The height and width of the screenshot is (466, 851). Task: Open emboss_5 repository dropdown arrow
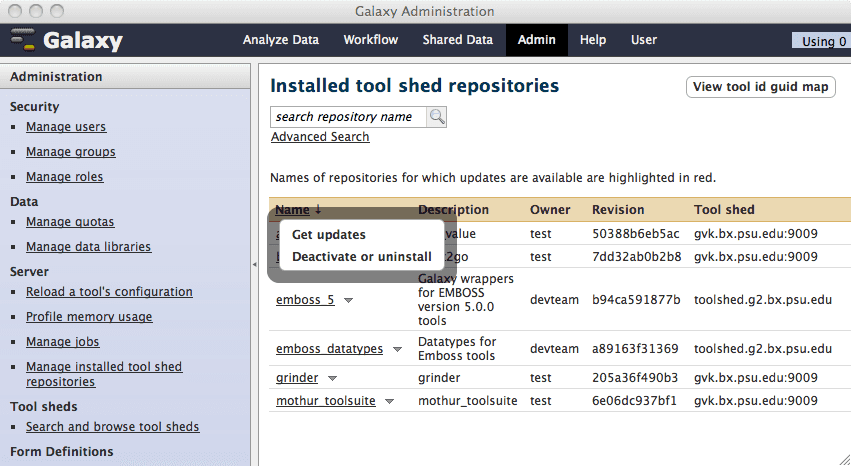(349, 299)
